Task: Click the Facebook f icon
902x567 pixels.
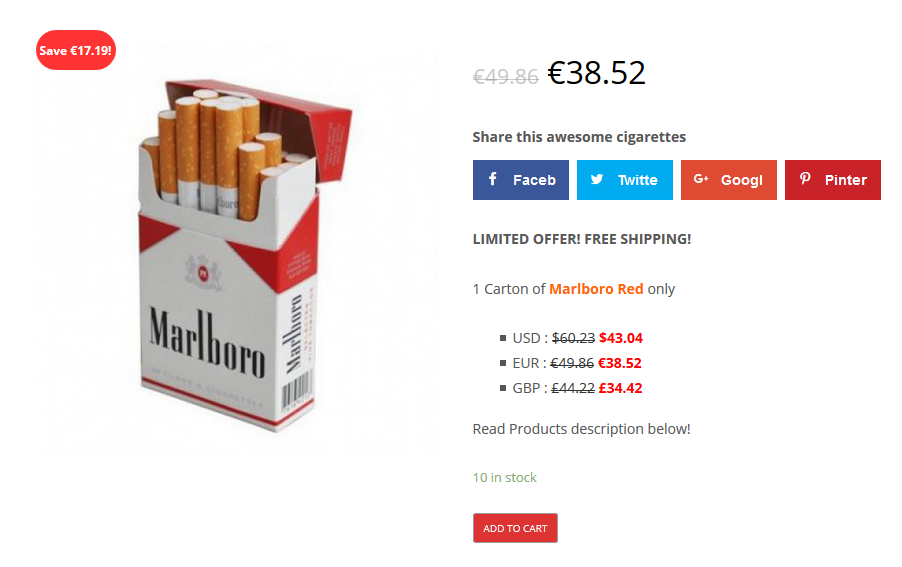Action: click(x=492, y=179)
